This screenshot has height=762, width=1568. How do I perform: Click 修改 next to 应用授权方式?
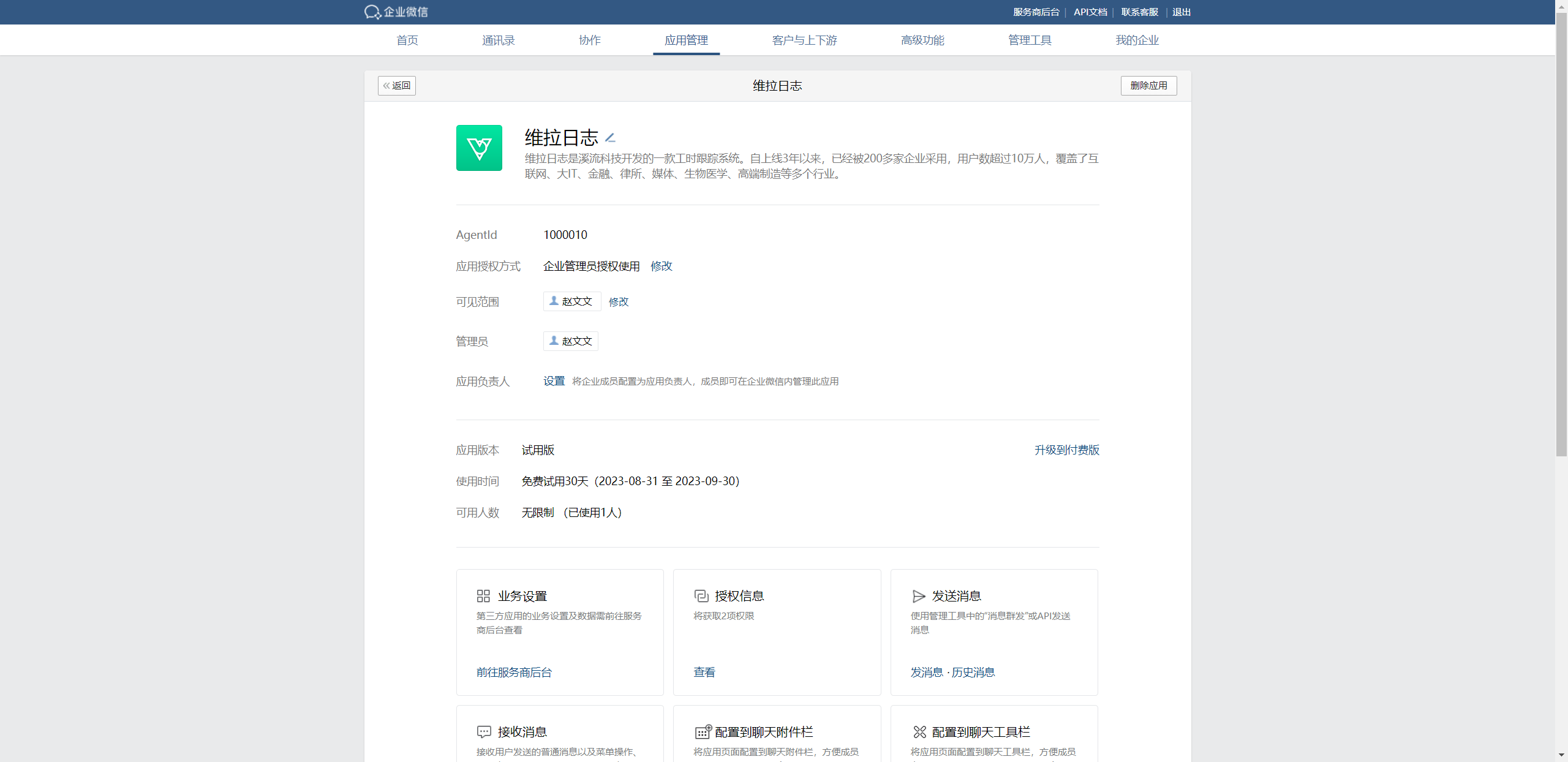click(x=661, y=266)
